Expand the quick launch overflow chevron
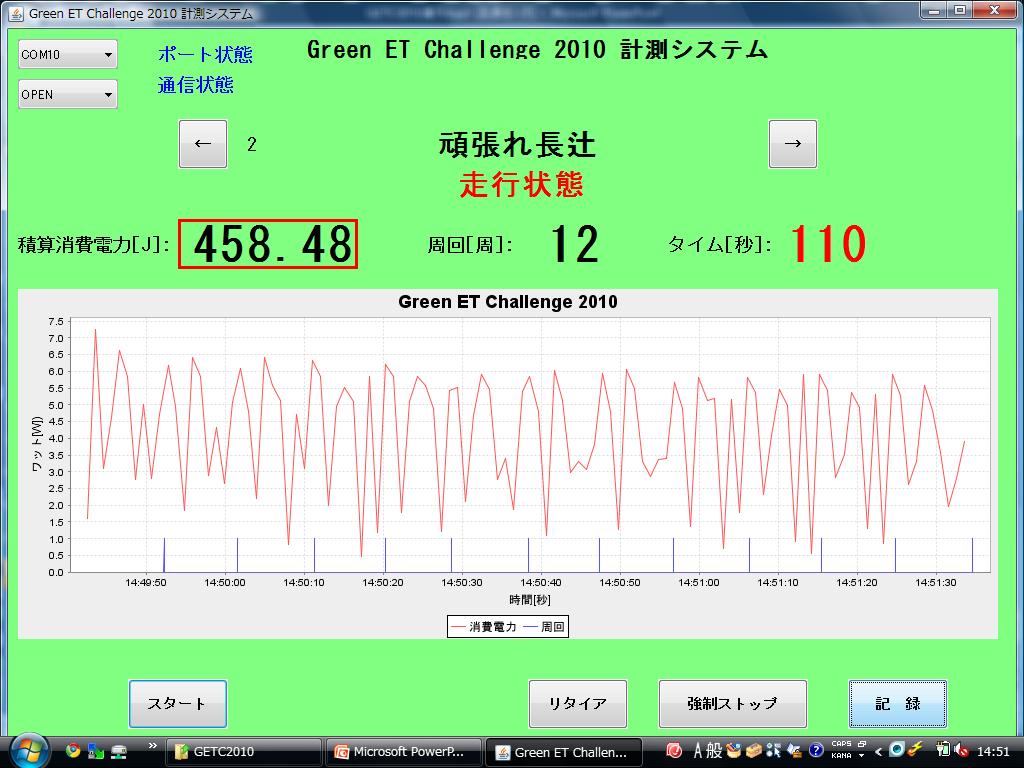The image size is (1024, 768). coord(152,746)
